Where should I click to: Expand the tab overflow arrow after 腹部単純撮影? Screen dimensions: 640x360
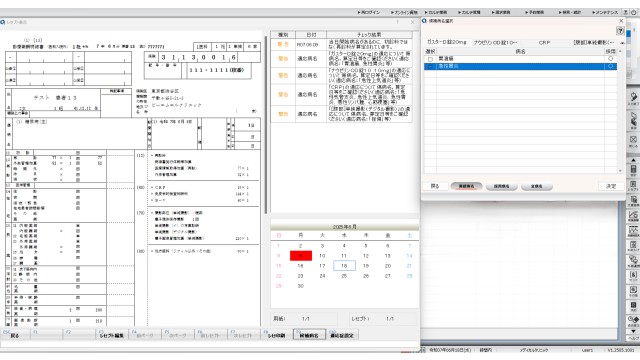tap(622, 43)
